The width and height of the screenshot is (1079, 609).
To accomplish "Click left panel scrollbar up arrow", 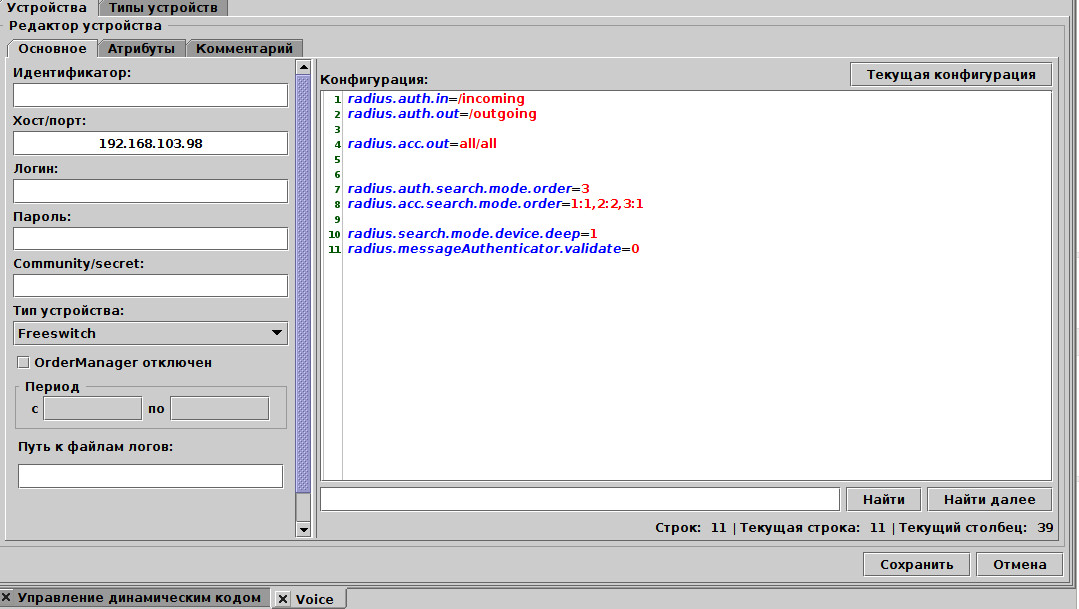I will (304, 67).
